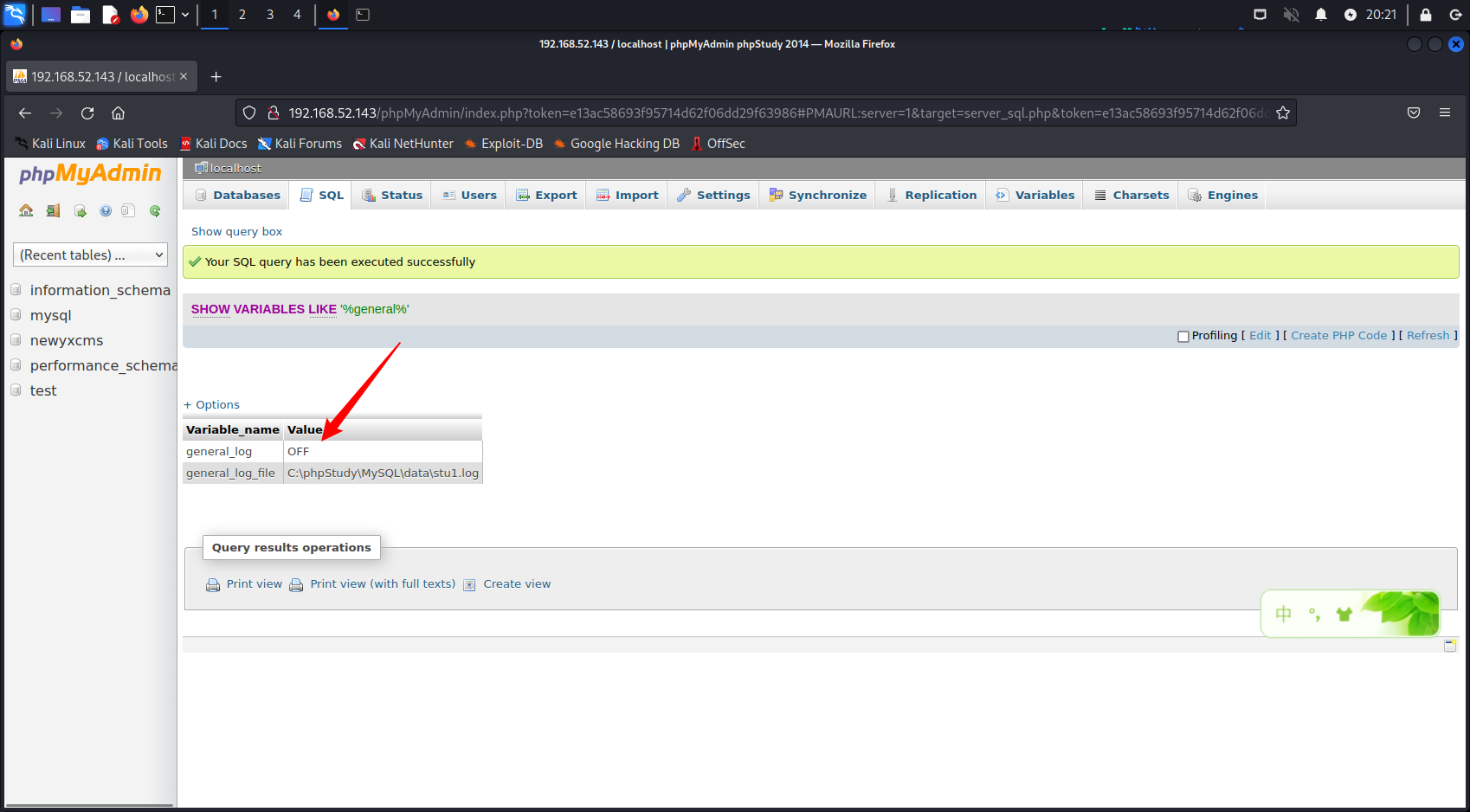The image size is (1470, 812).
Task: Open the Pocket save icon
Action: coord(1414,113)
